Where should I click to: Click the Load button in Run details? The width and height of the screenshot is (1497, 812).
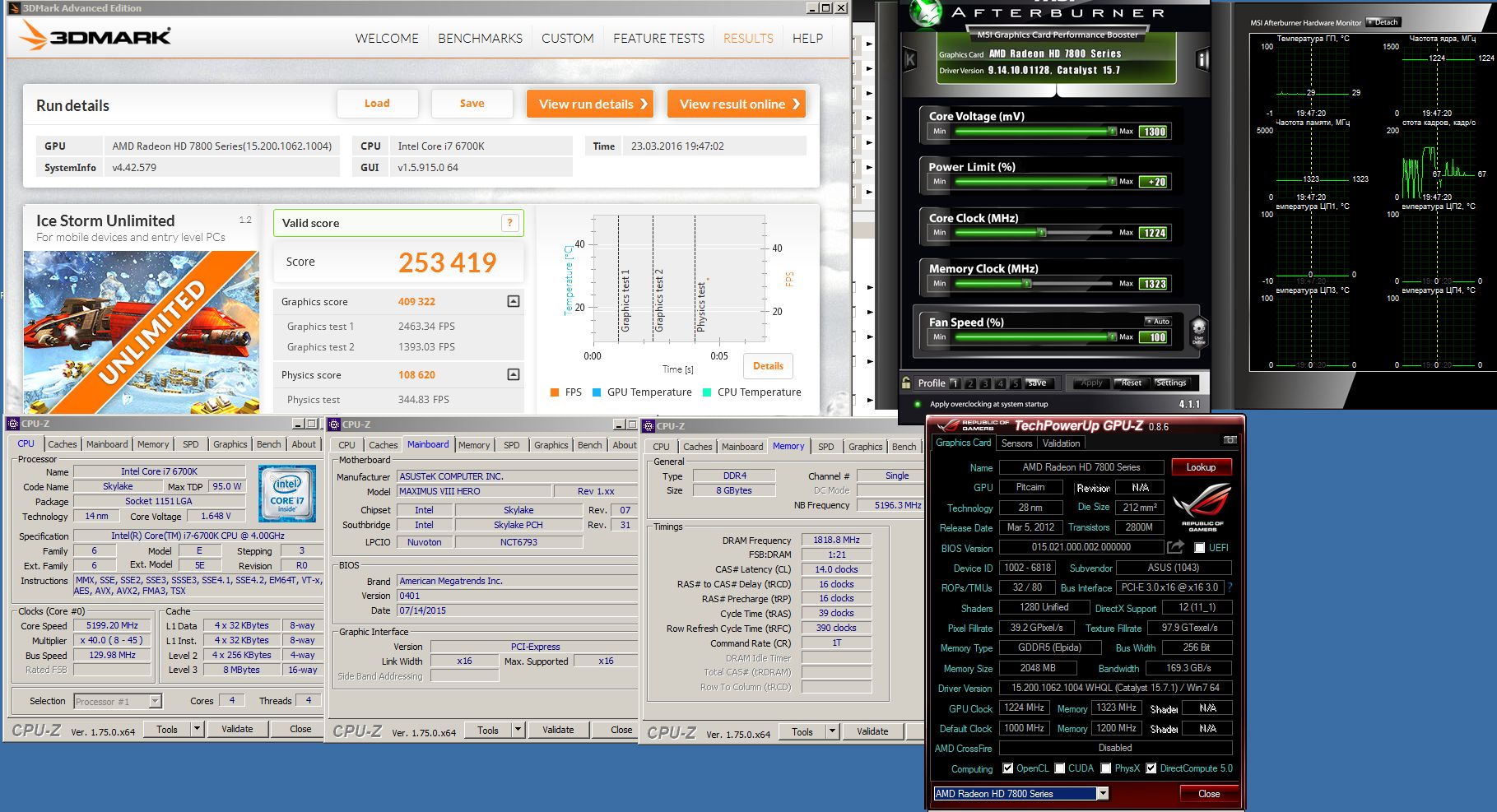377,104
